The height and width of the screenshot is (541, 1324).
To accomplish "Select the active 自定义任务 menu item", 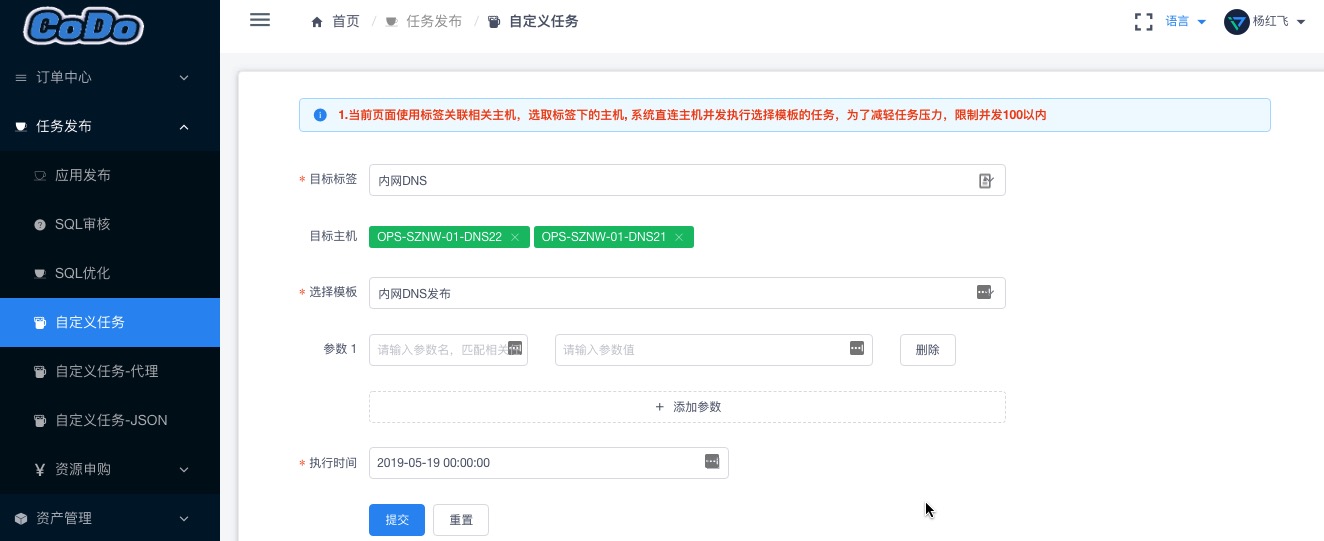I will click(110, 322).
